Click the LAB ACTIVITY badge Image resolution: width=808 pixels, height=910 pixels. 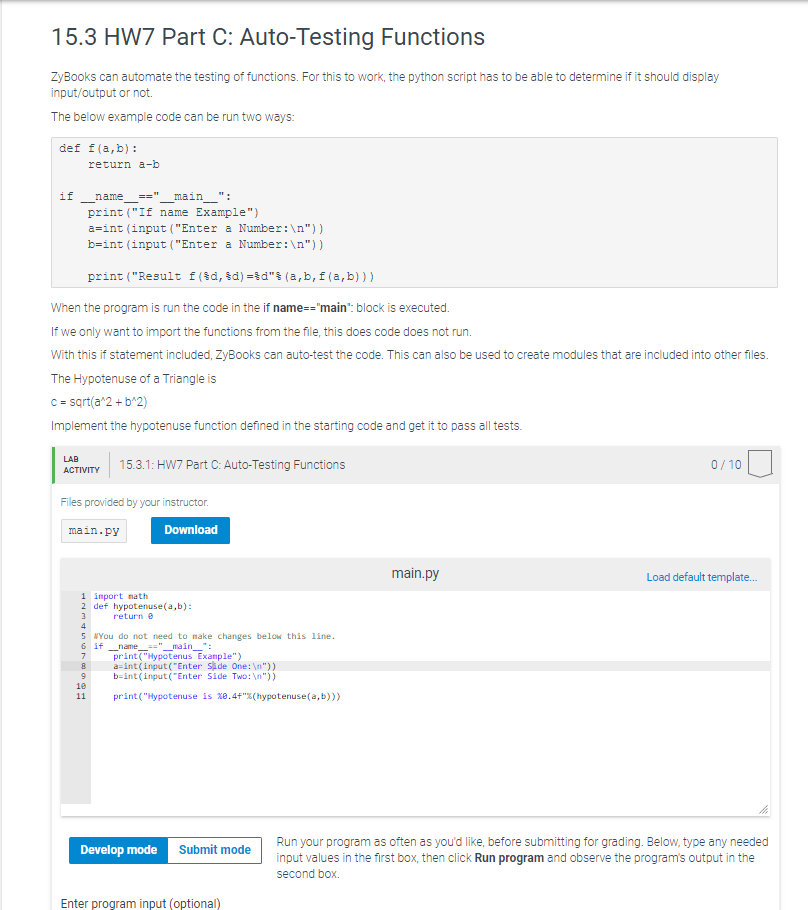81,464
